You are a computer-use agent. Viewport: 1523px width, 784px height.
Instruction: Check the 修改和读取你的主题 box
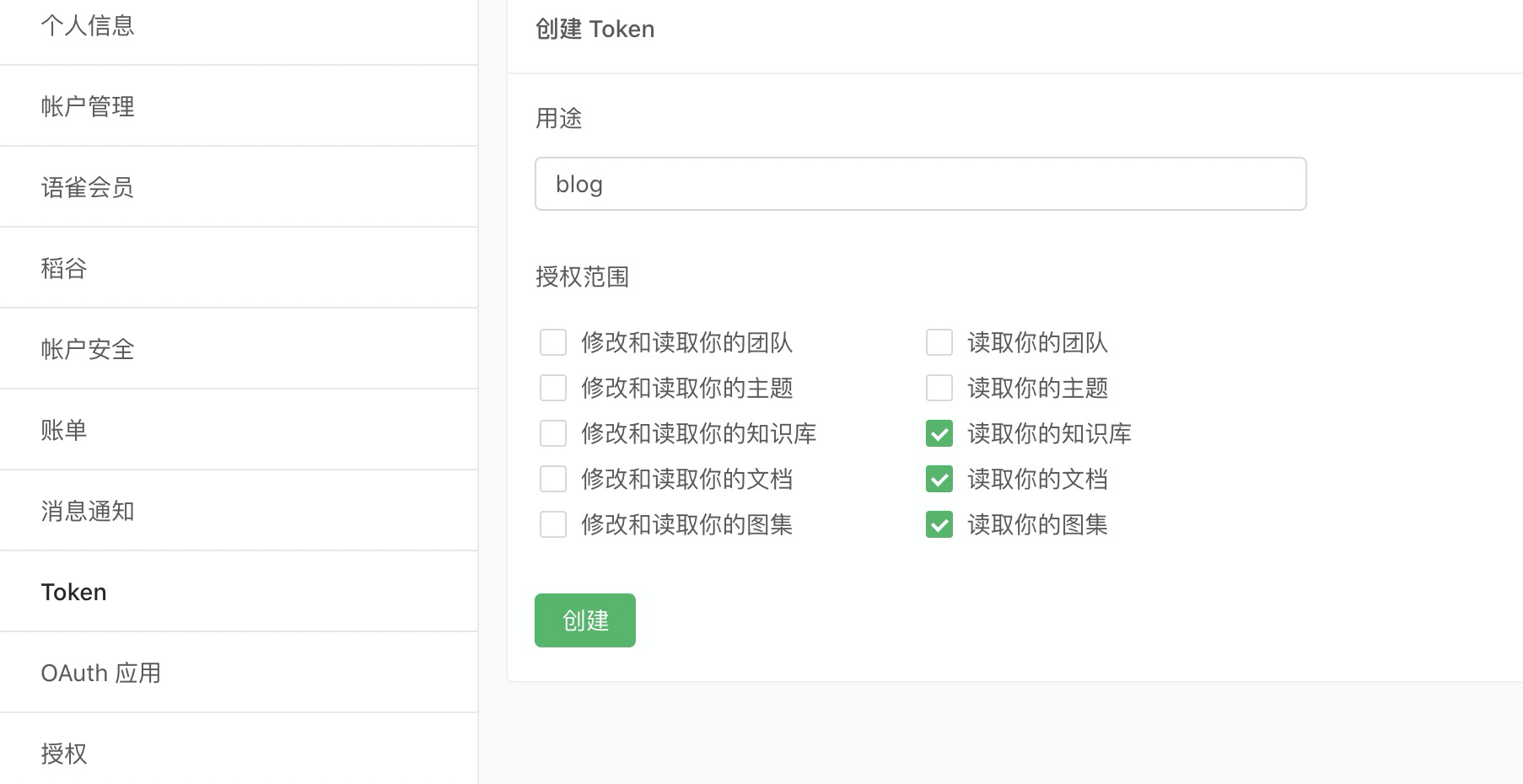553,389
